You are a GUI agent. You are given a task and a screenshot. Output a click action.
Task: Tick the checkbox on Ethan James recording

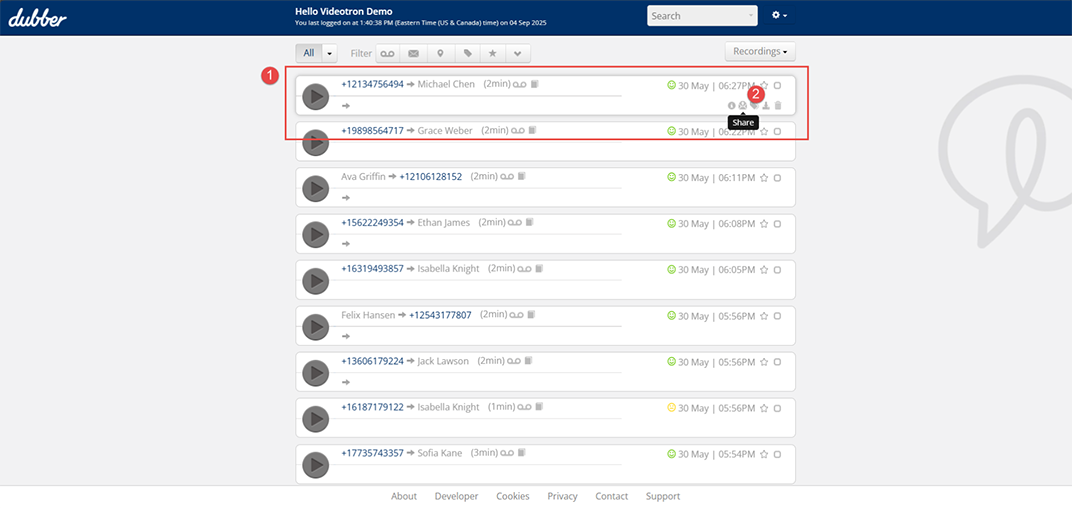click(777, 224)
